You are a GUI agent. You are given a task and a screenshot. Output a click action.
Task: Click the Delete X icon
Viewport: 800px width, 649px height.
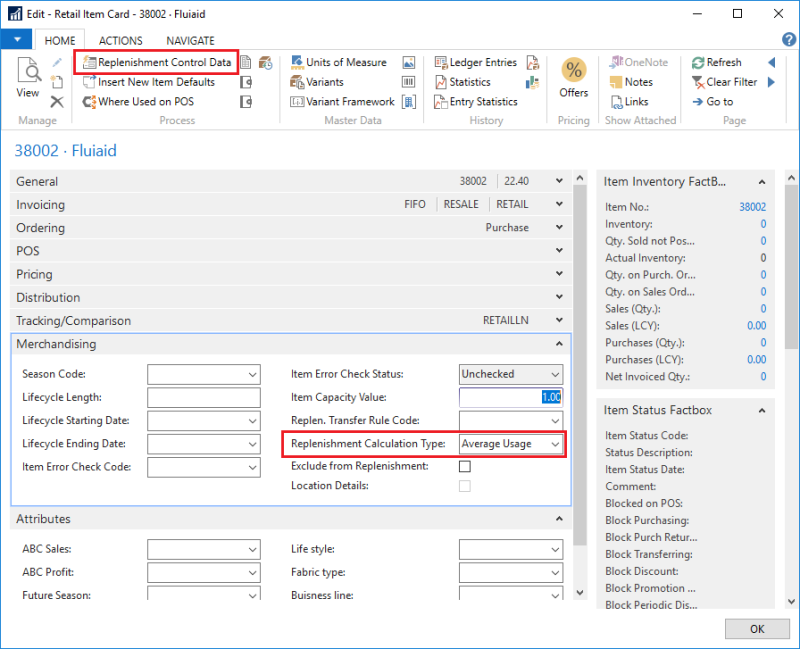tap(57, 102)
